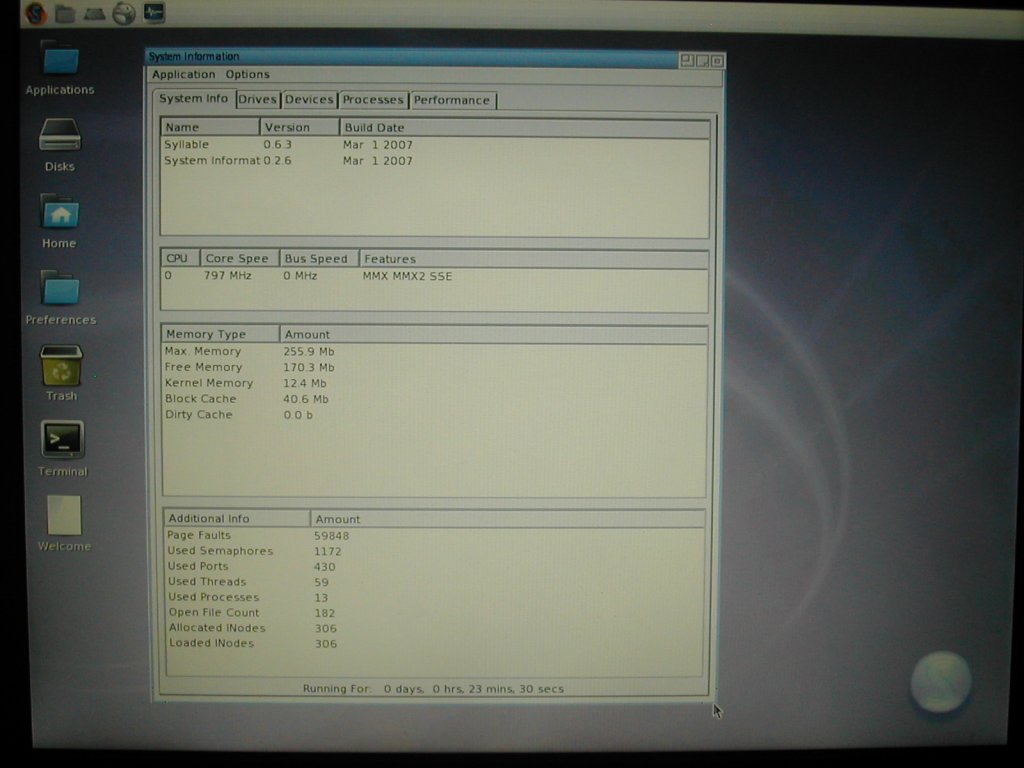Switch to the Drives tab
The height and width of the screenshot is (768, 1024).
257,100
